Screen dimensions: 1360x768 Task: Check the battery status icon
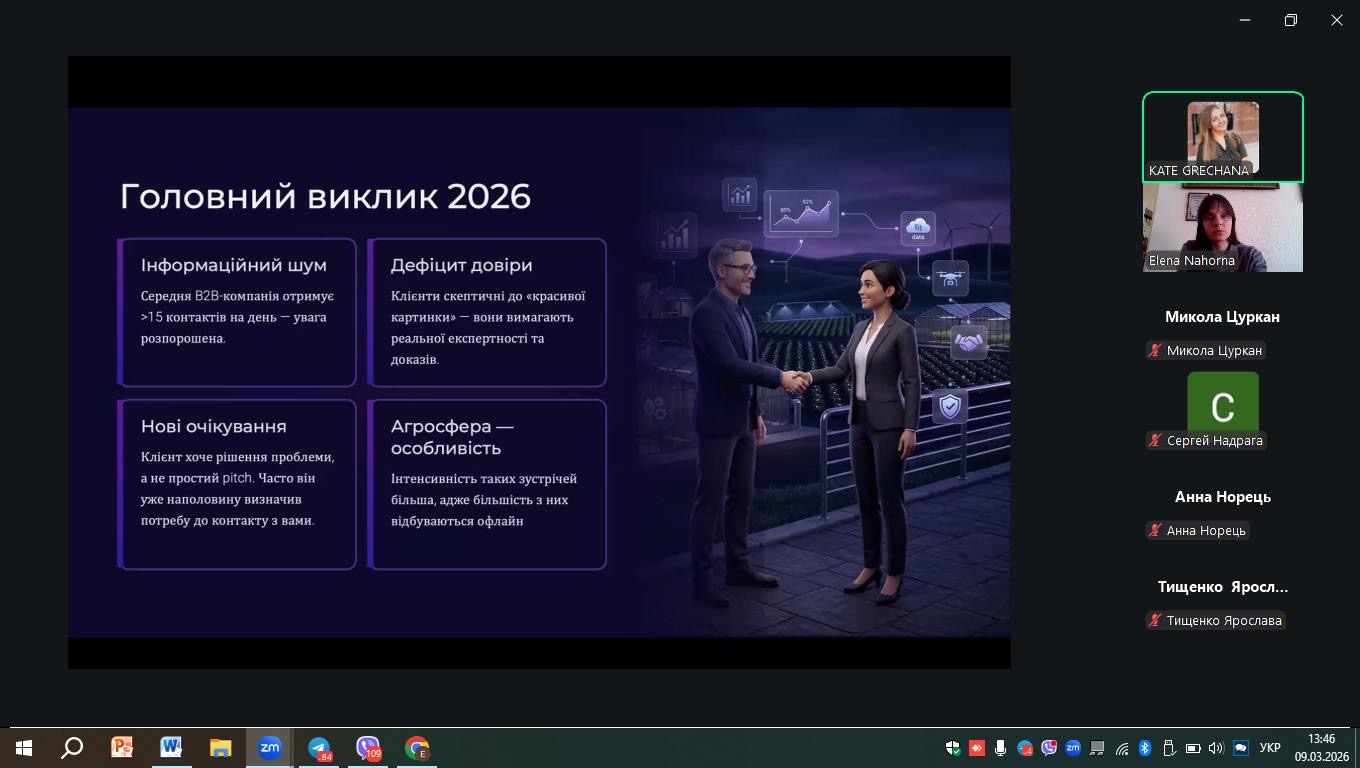click(x=1193, y=748)
